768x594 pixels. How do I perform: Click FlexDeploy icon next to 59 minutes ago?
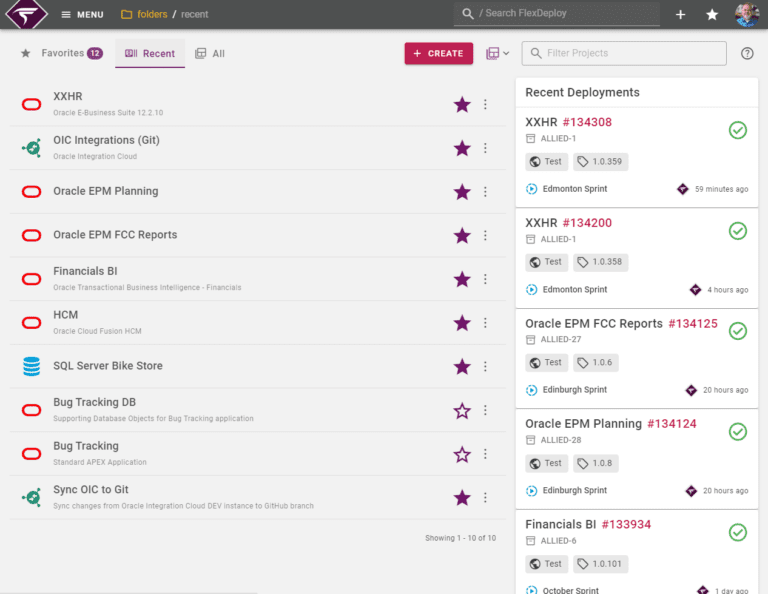point(683,189)
